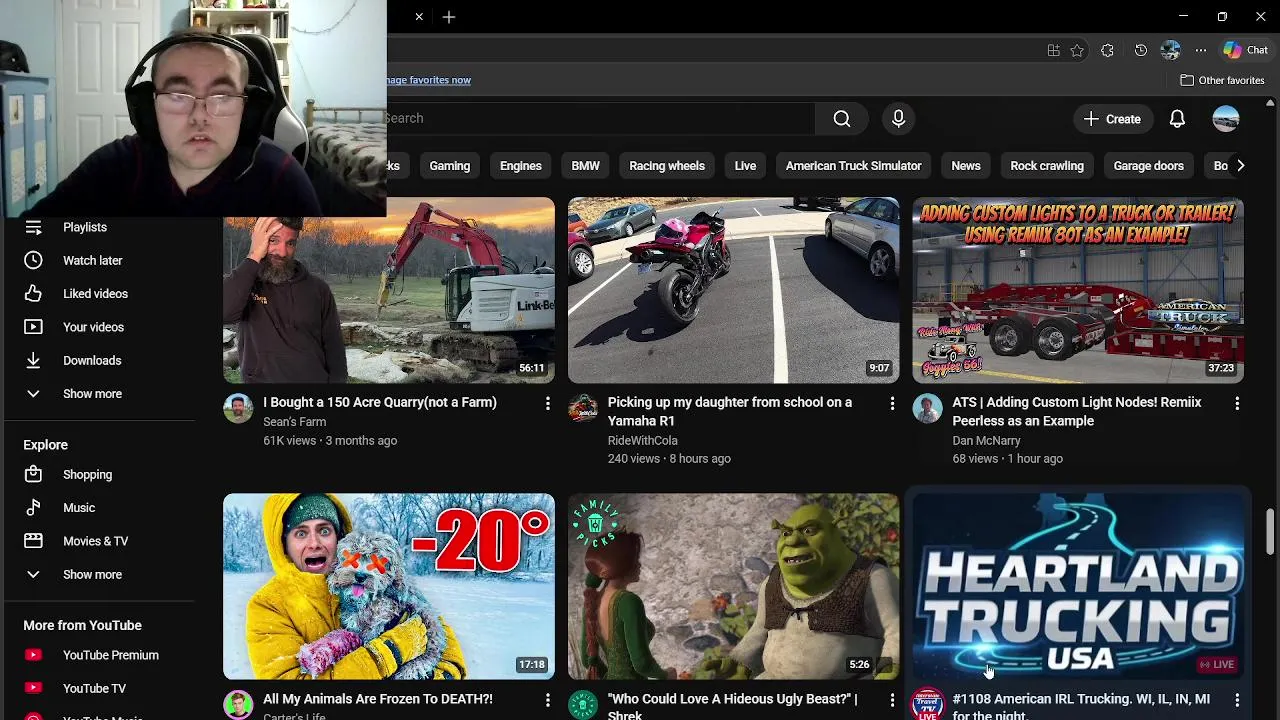Screen dimensions: 1280x720
Task: Click the Create button
Action: (1112, 119)
